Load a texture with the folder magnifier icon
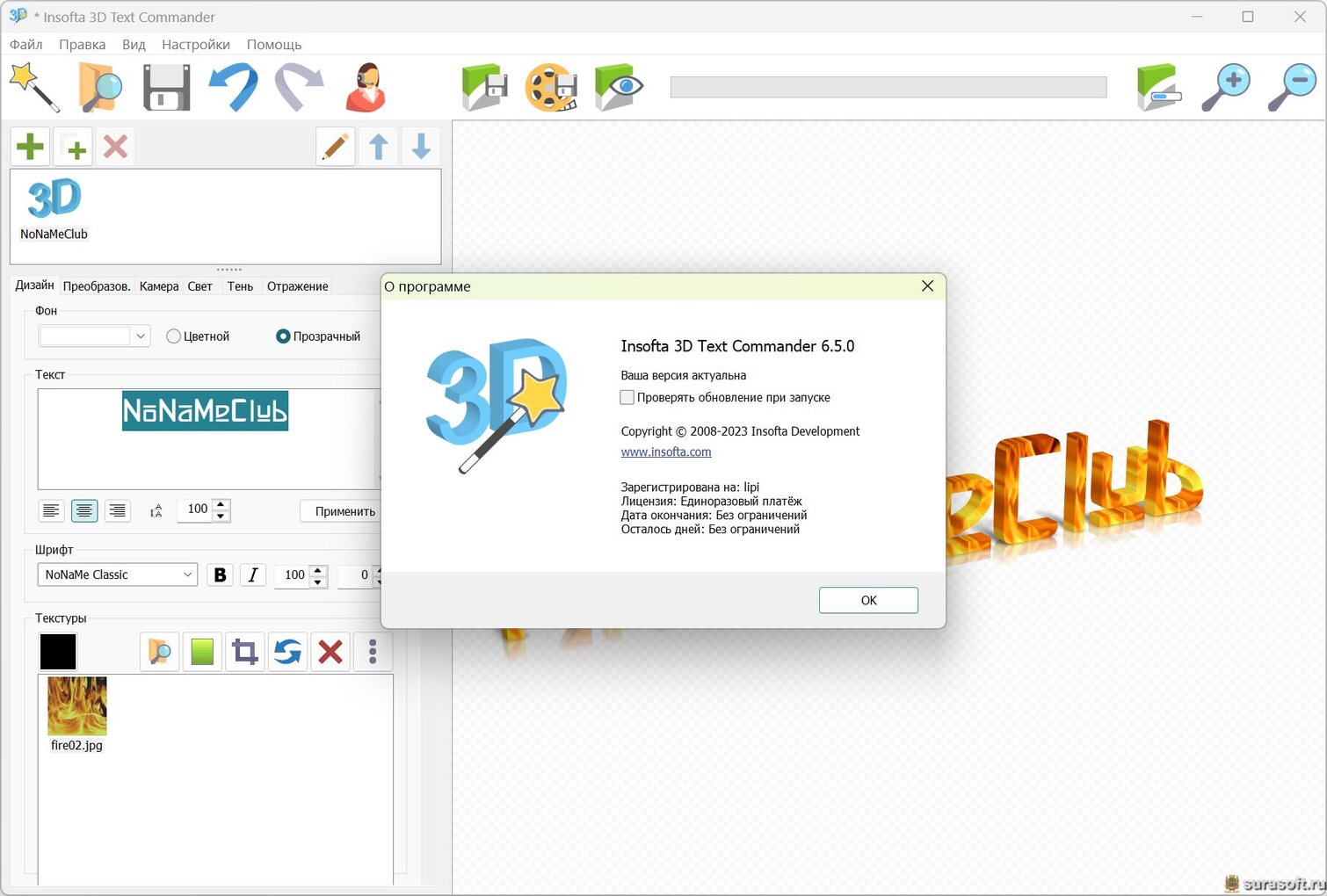The width and height of the screenshot is (1327, 896). [160, 652]
